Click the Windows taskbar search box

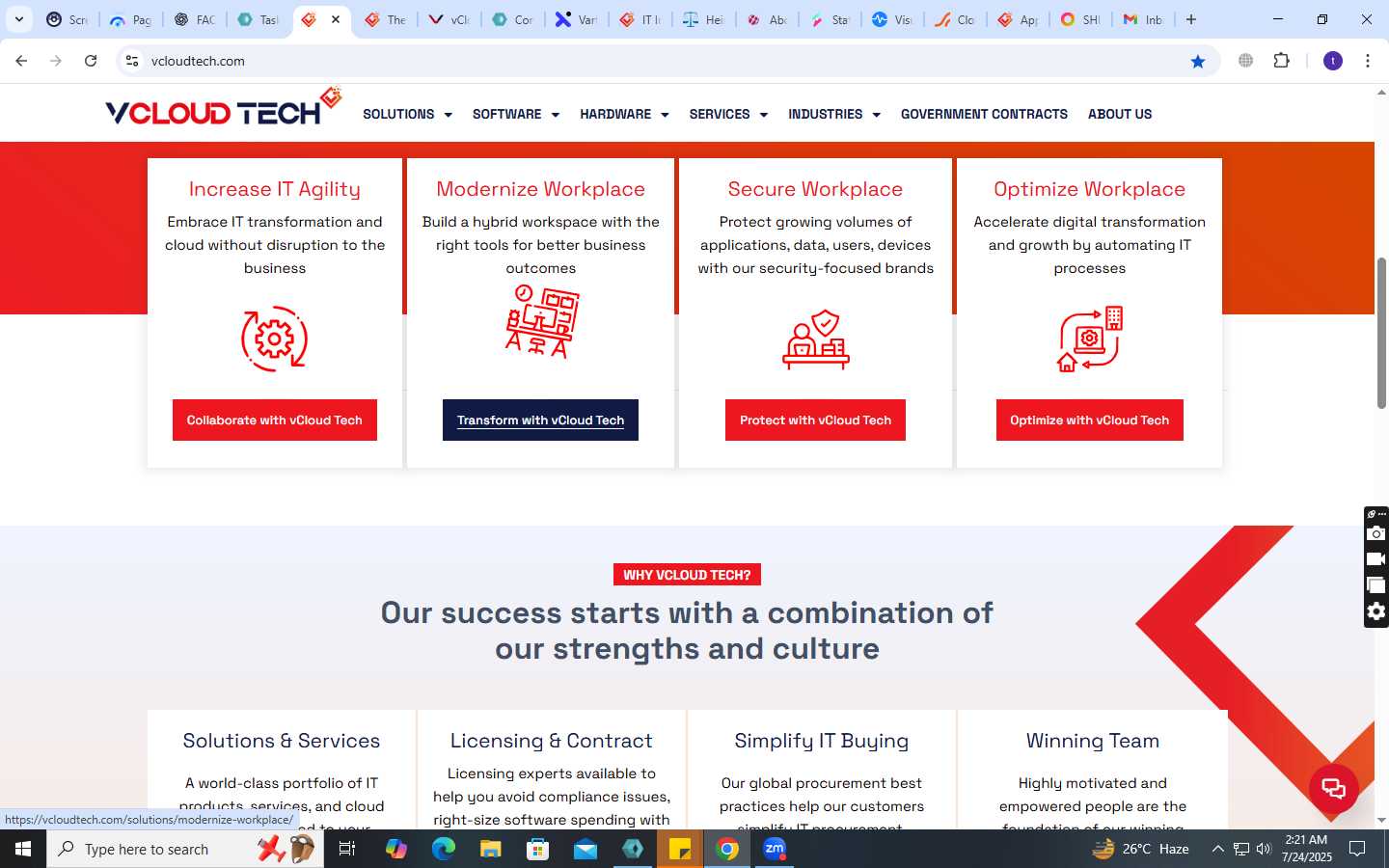click(185, 849)
